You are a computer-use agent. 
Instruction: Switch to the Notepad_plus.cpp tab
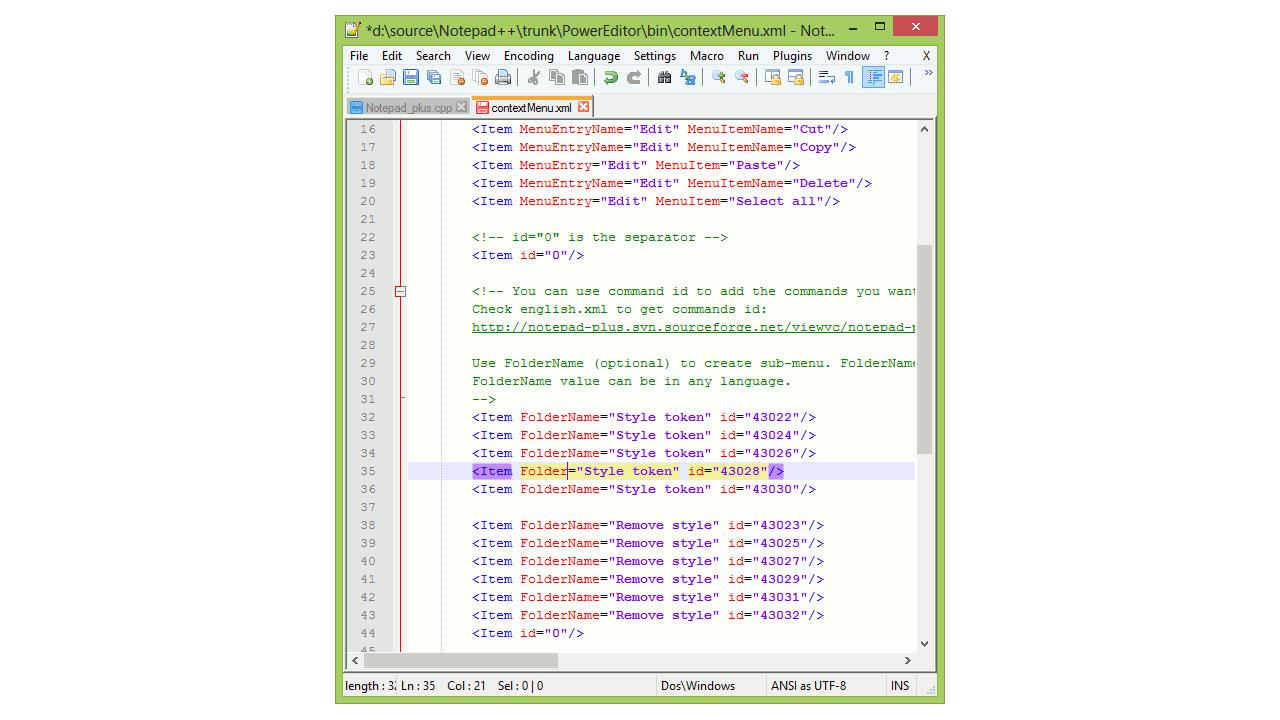tap(408, 107)
